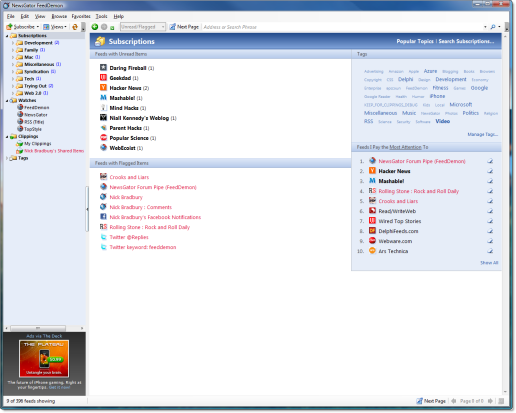Open the Parent Hacks feed
The height and width of the screenshot is (413, 516).
tap(126, 128)
